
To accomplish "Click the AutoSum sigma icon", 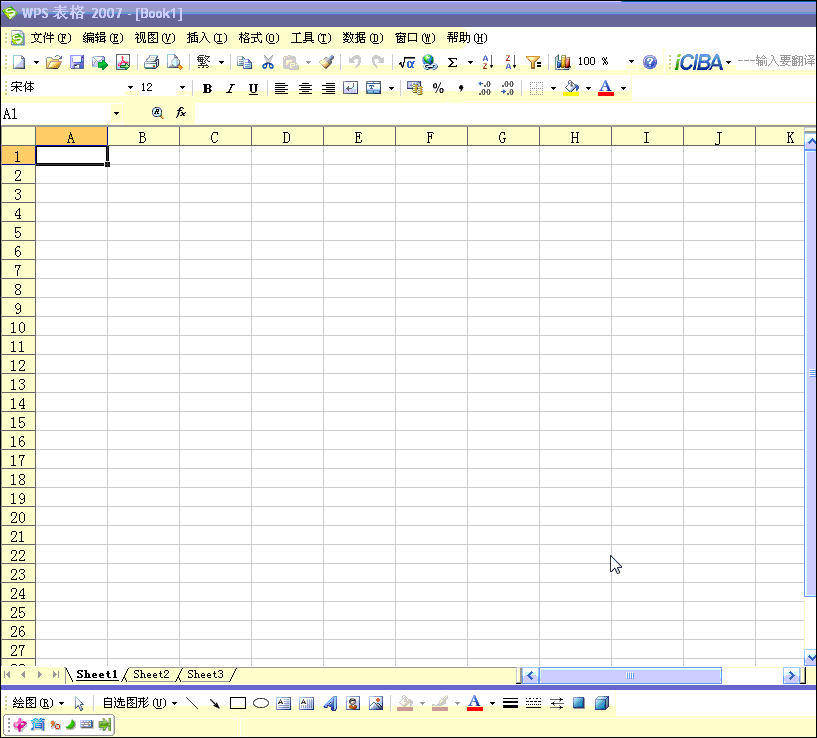I will (x=452, y=62).
